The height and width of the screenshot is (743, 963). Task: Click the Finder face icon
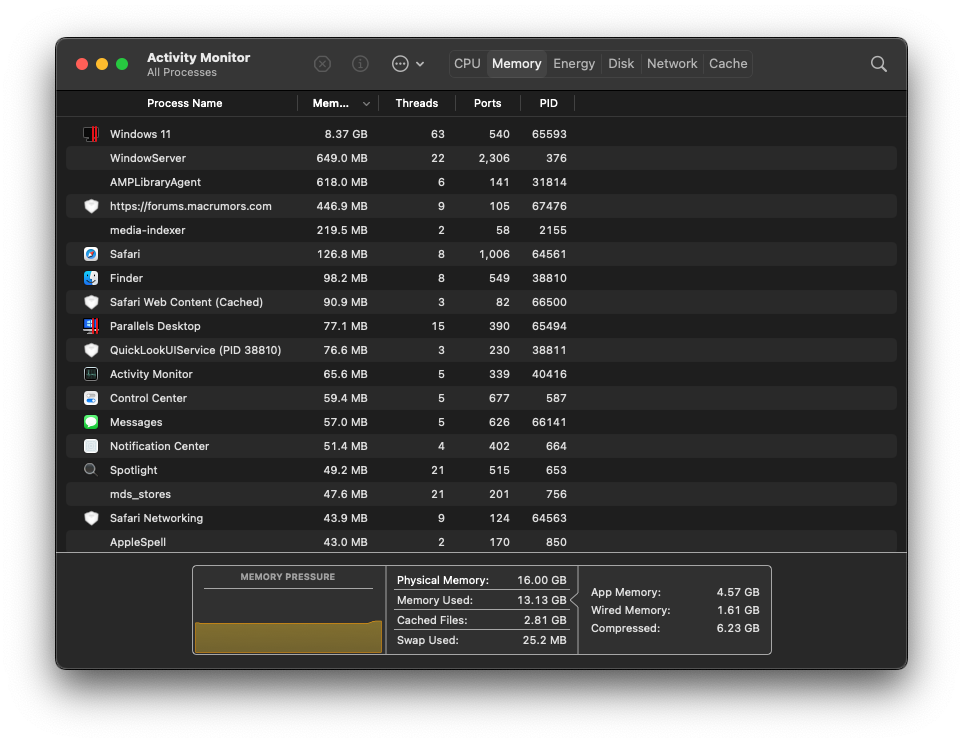[91, 278]
